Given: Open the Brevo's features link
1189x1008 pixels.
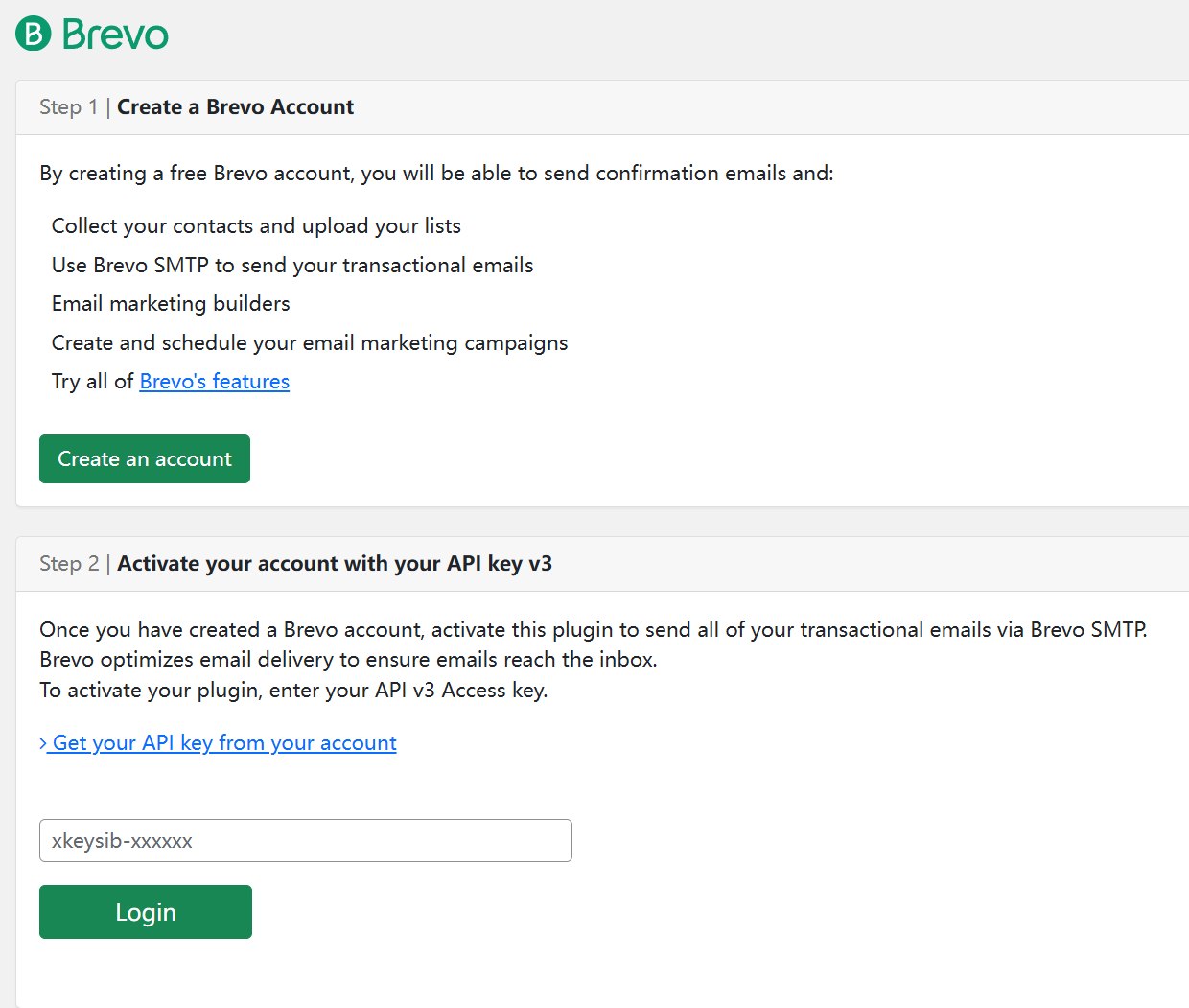Looking at the screenshot, I should coord(214,382).
